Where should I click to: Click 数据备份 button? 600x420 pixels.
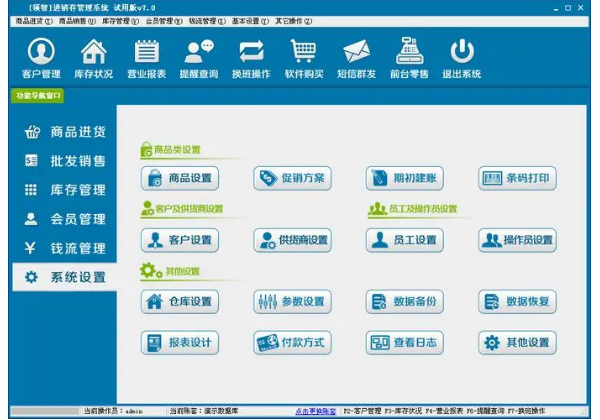tap(405, 302)
